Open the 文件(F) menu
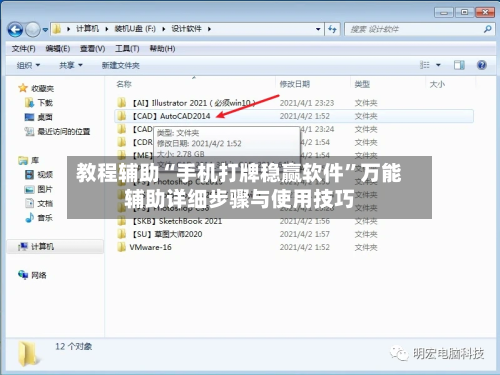The width and height of the screenshot is (500, 375). pos(23,49)
